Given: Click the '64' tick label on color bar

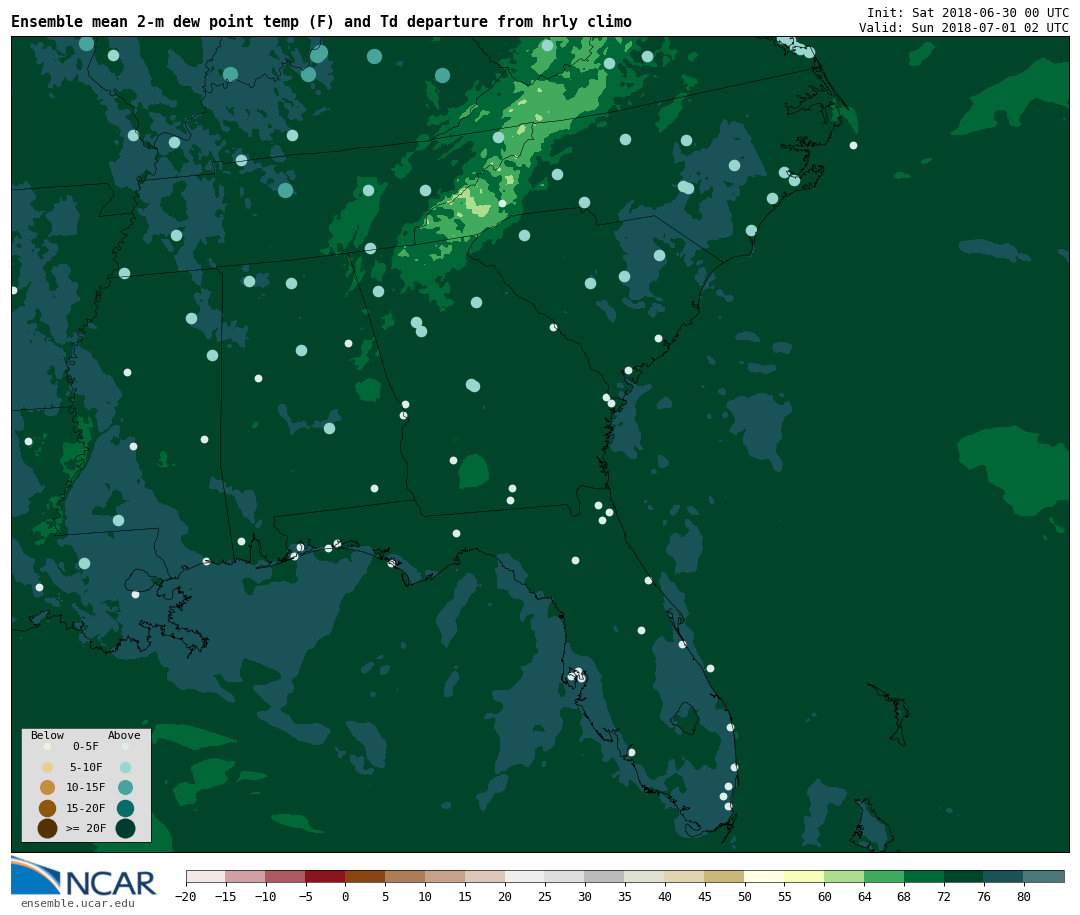Looking at the screenshot, I should point(864,896).
